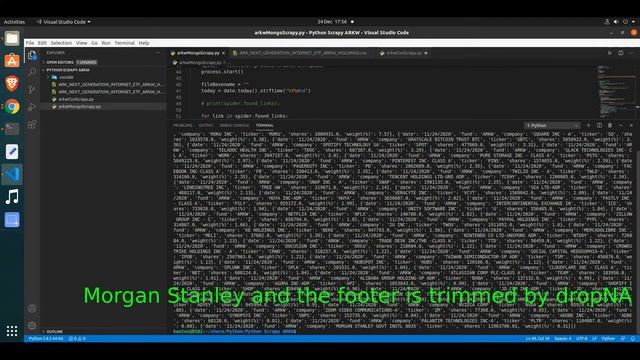Click the status bar errors and warnings
640x360 pixels.
77,339
